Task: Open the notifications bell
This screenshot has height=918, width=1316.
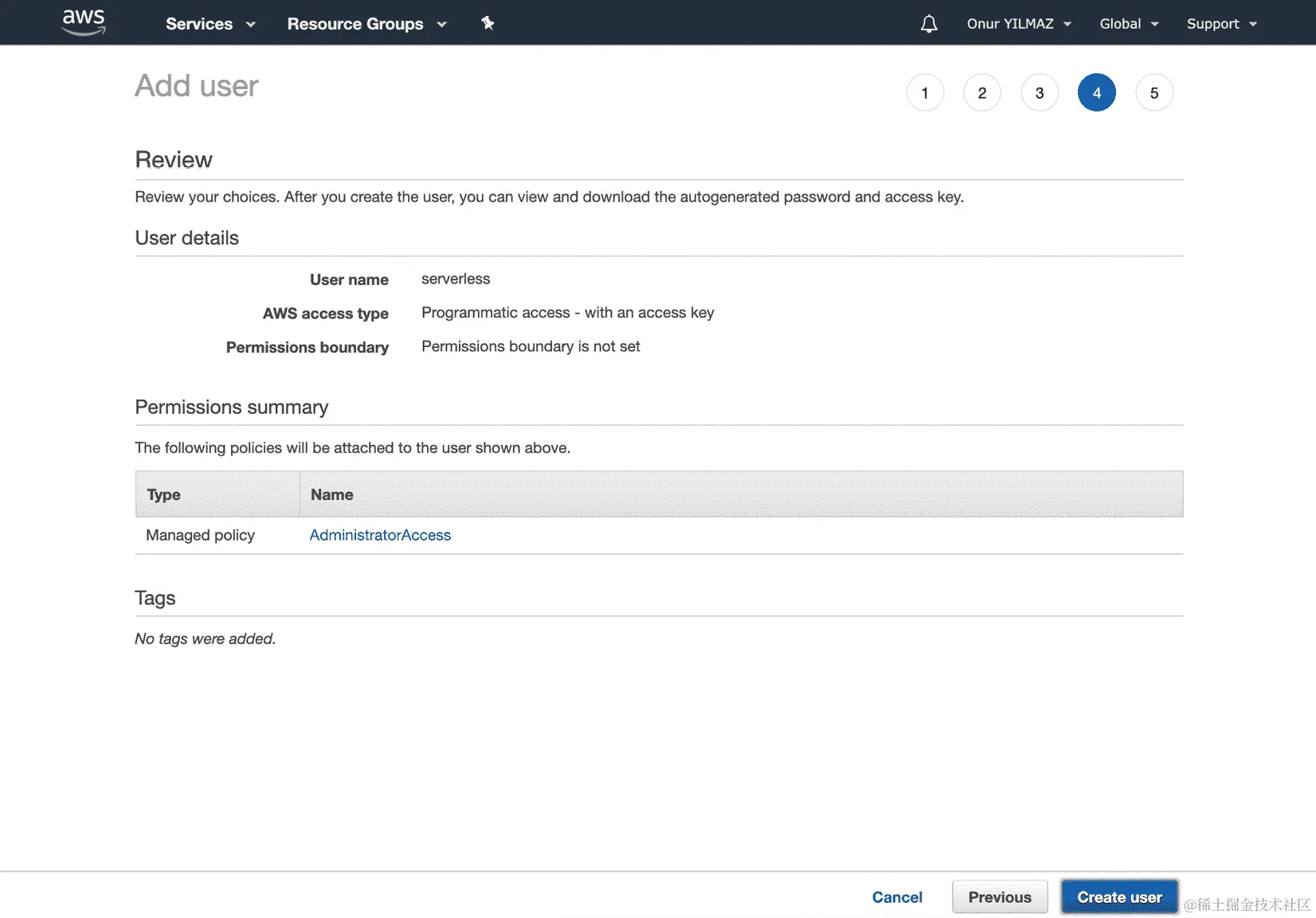Action: [x=928, y=23]
